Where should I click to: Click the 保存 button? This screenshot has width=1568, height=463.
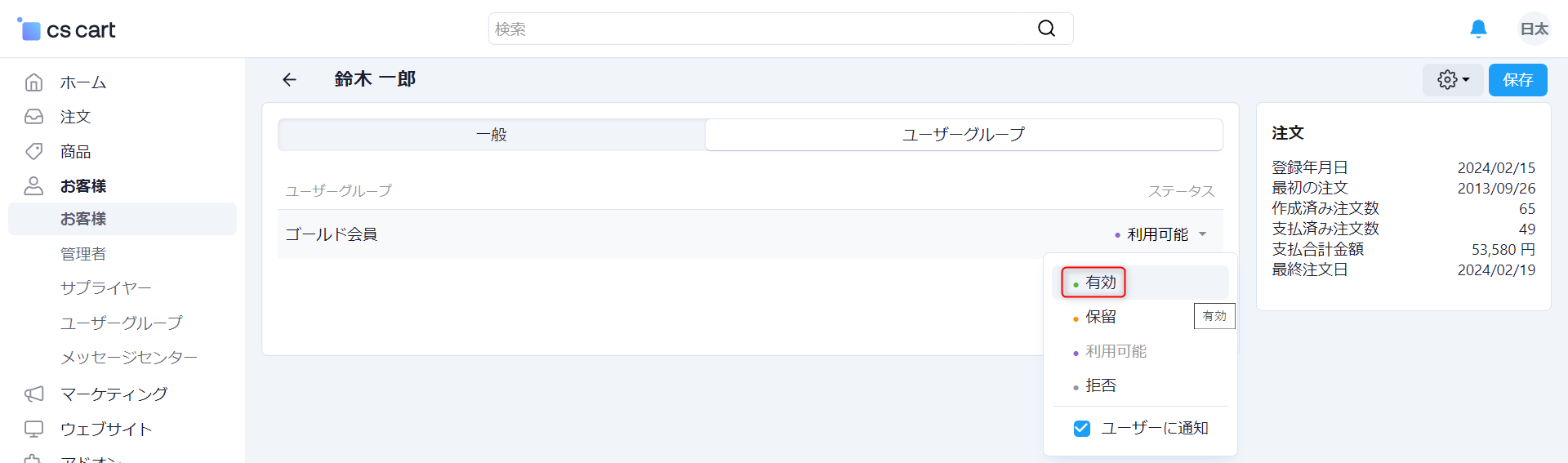click(1517, 80)
